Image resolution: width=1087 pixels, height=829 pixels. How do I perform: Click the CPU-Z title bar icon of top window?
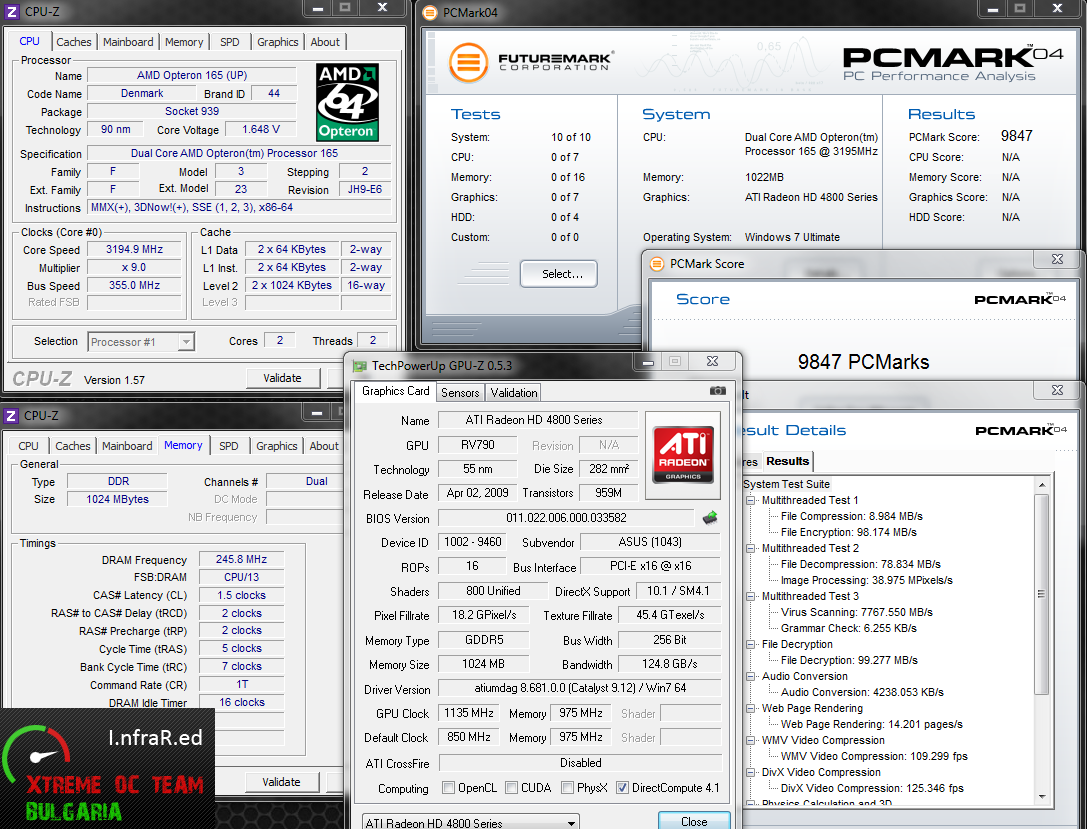(11, 12)
